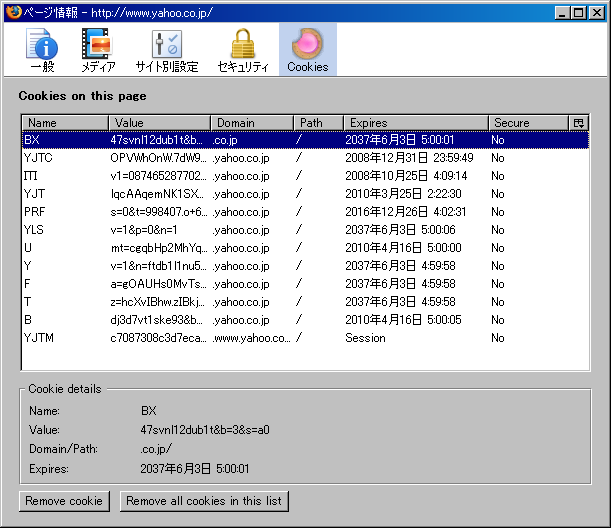Sort cookies by Expires column header

pos(415,123)
